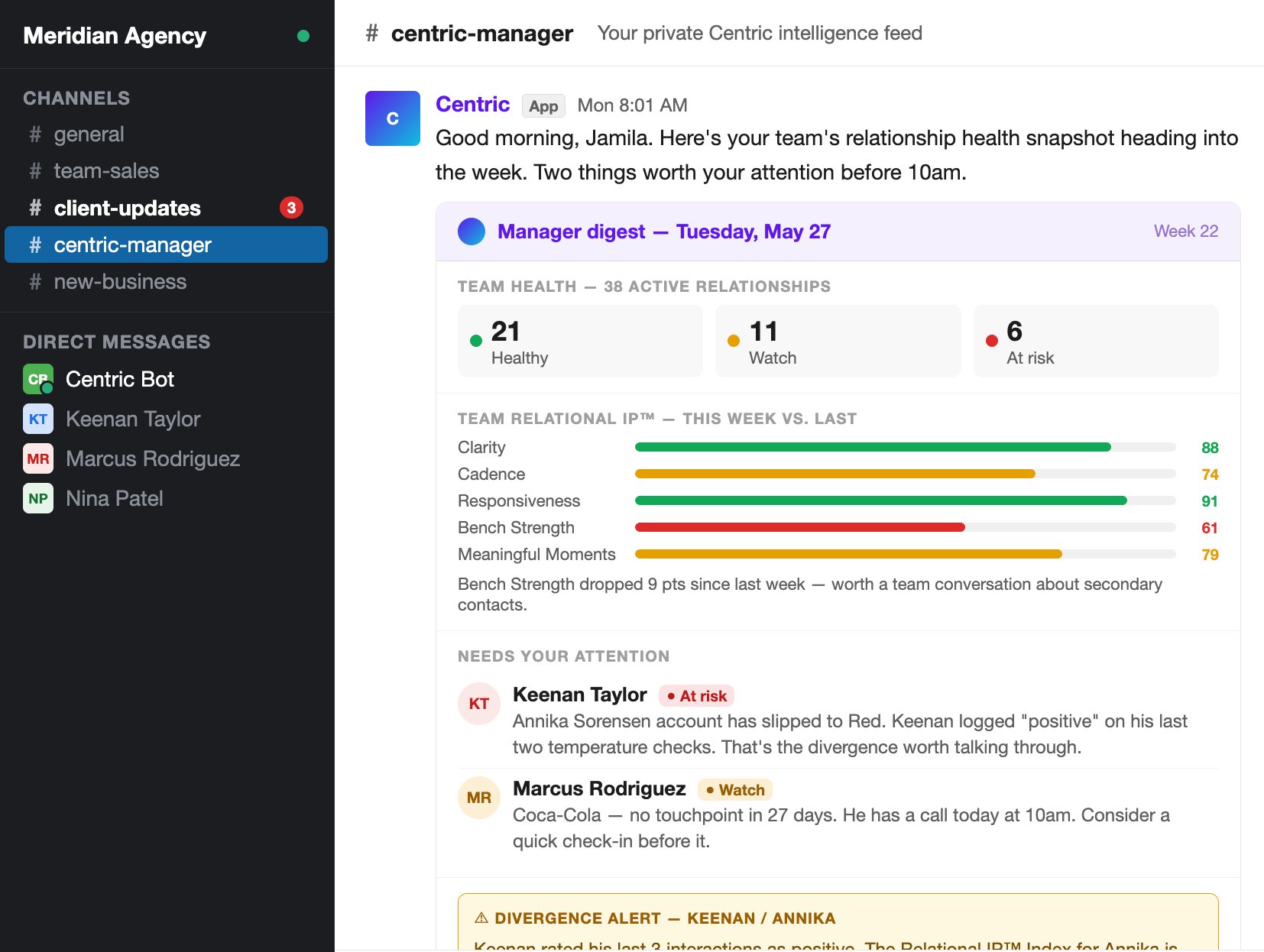The height and width of the screenshot is (952, 1264).
Task: Click the Bench Strength score 61
Action: [x=1210, y=528]
